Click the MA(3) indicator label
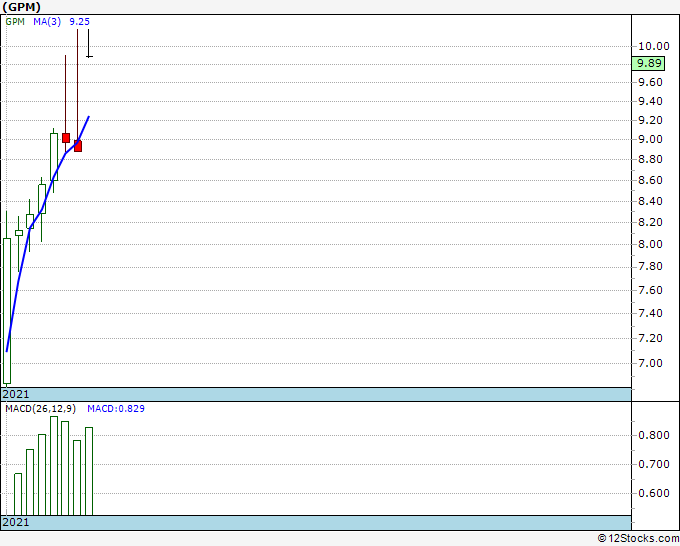This screenshot has height=546, width=680. [47, 22]
